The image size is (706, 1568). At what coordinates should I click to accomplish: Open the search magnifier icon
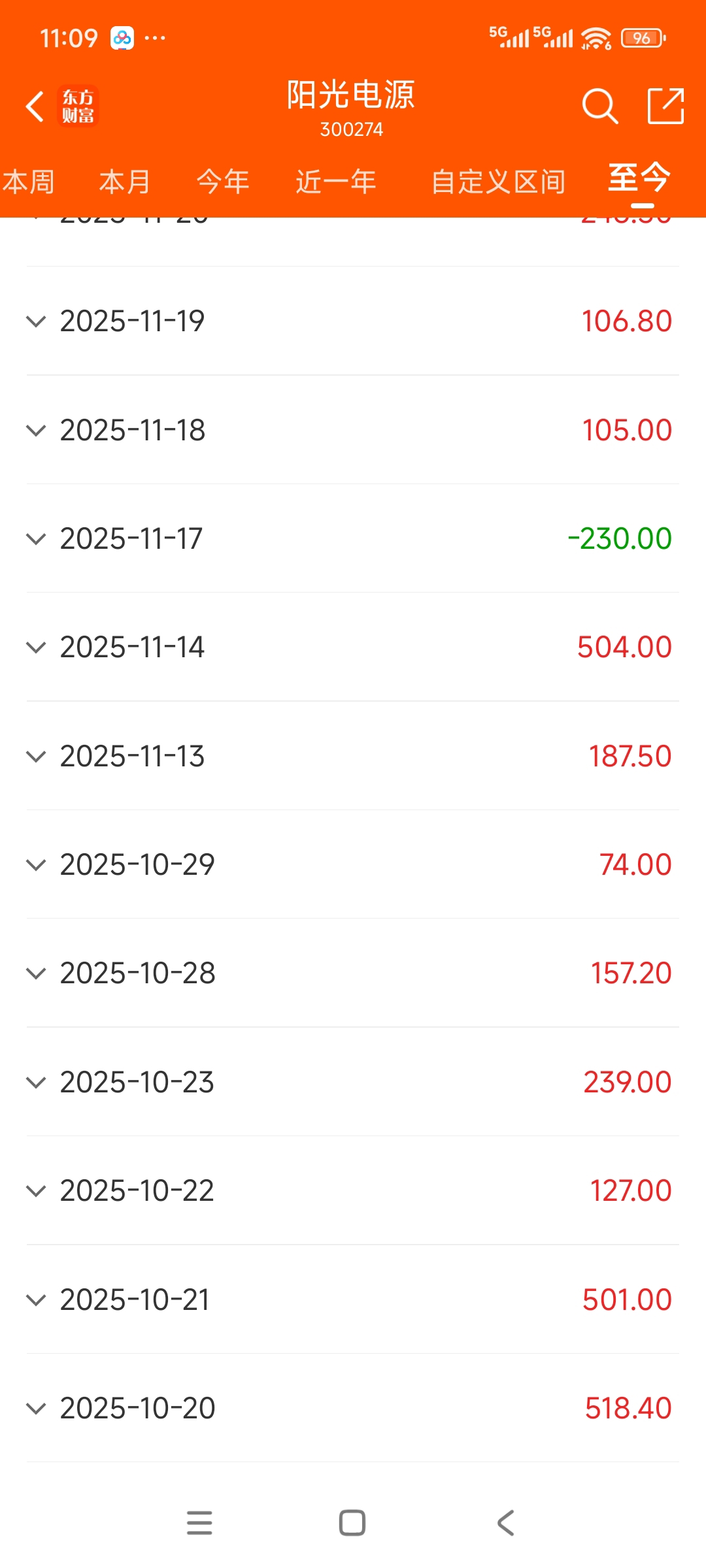click(x=599, y=106)
